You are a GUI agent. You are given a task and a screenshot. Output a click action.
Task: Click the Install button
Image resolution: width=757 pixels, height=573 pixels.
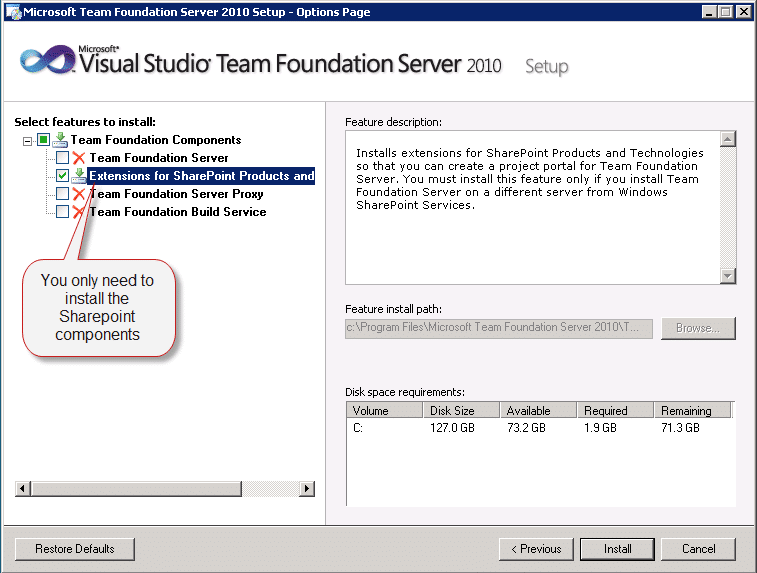coord(617,549)
